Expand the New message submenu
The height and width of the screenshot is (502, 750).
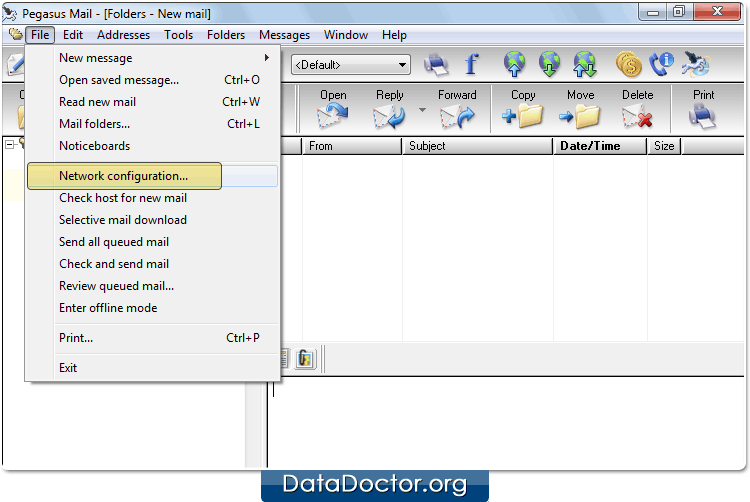click(x=153, y=58)
